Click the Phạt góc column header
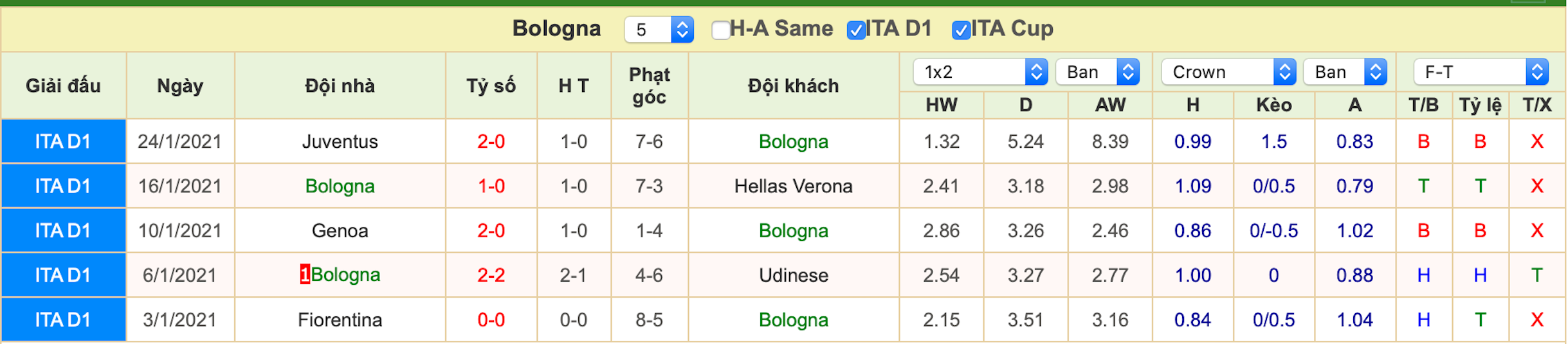Screen dimensions: 1568x344 pyautogui.click(x=649, y=86)
